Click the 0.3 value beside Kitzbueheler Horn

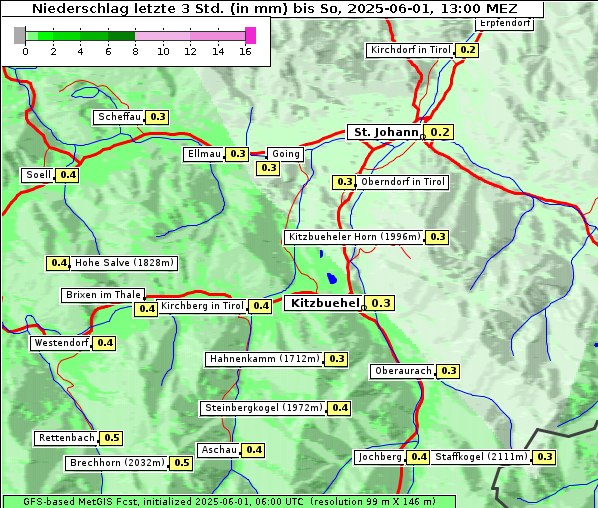click(x=437, y=237)
